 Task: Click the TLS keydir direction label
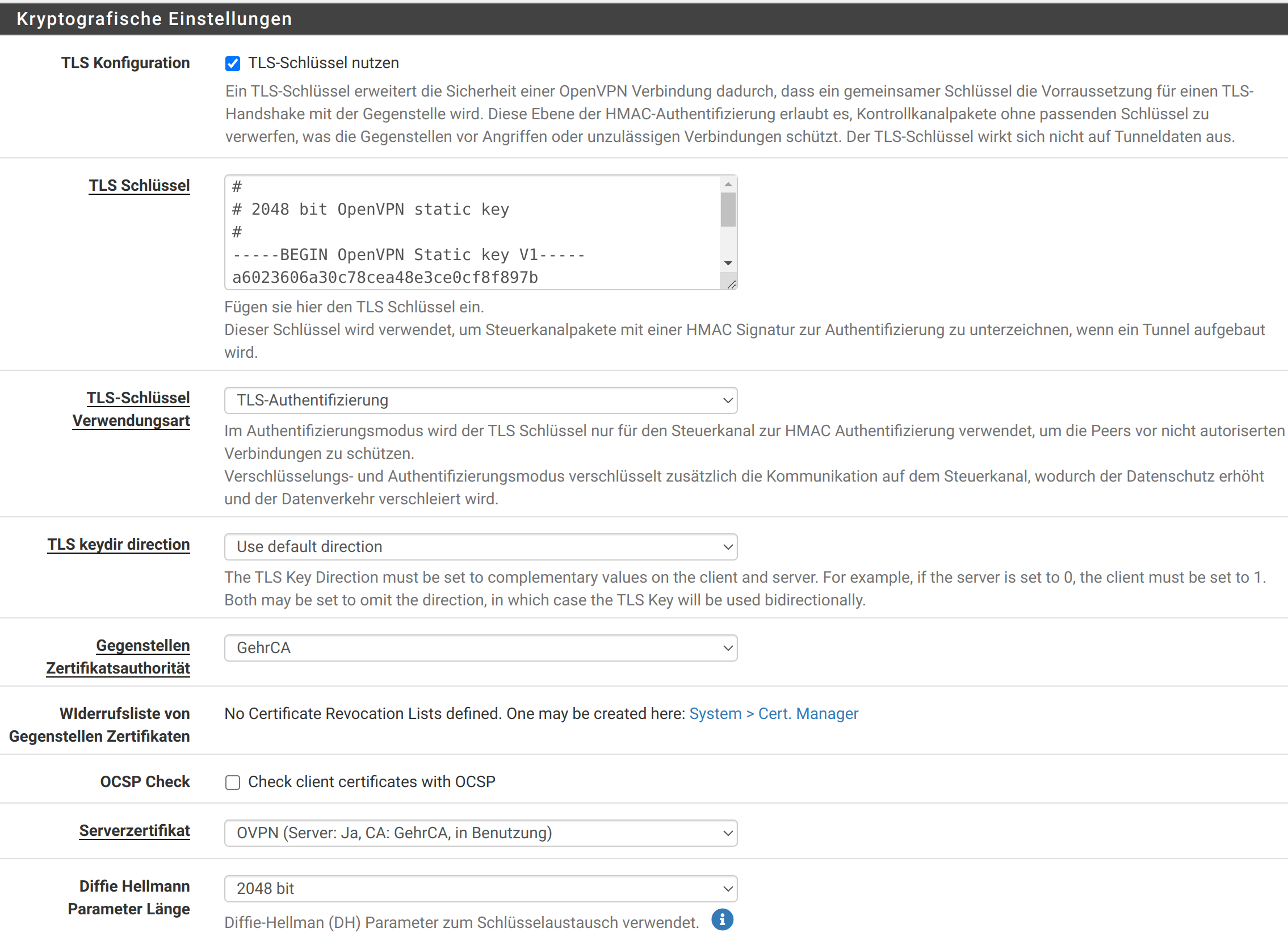(x=118, y=545)
